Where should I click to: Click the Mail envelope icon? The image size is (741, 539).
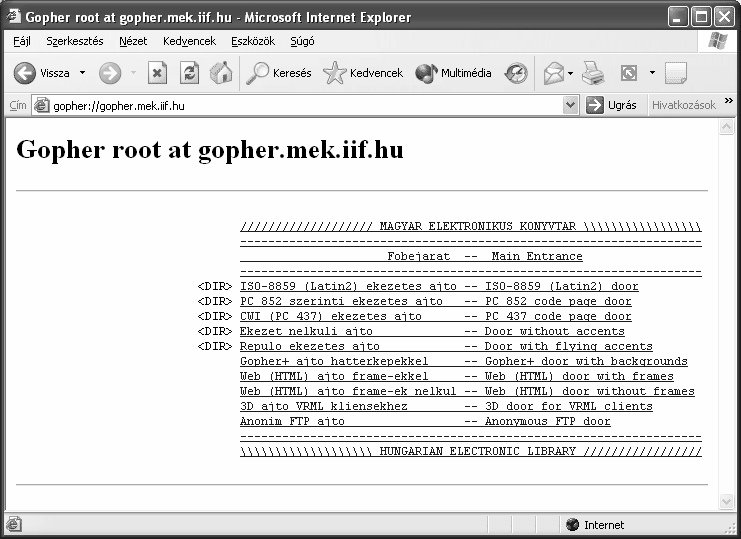553,73
